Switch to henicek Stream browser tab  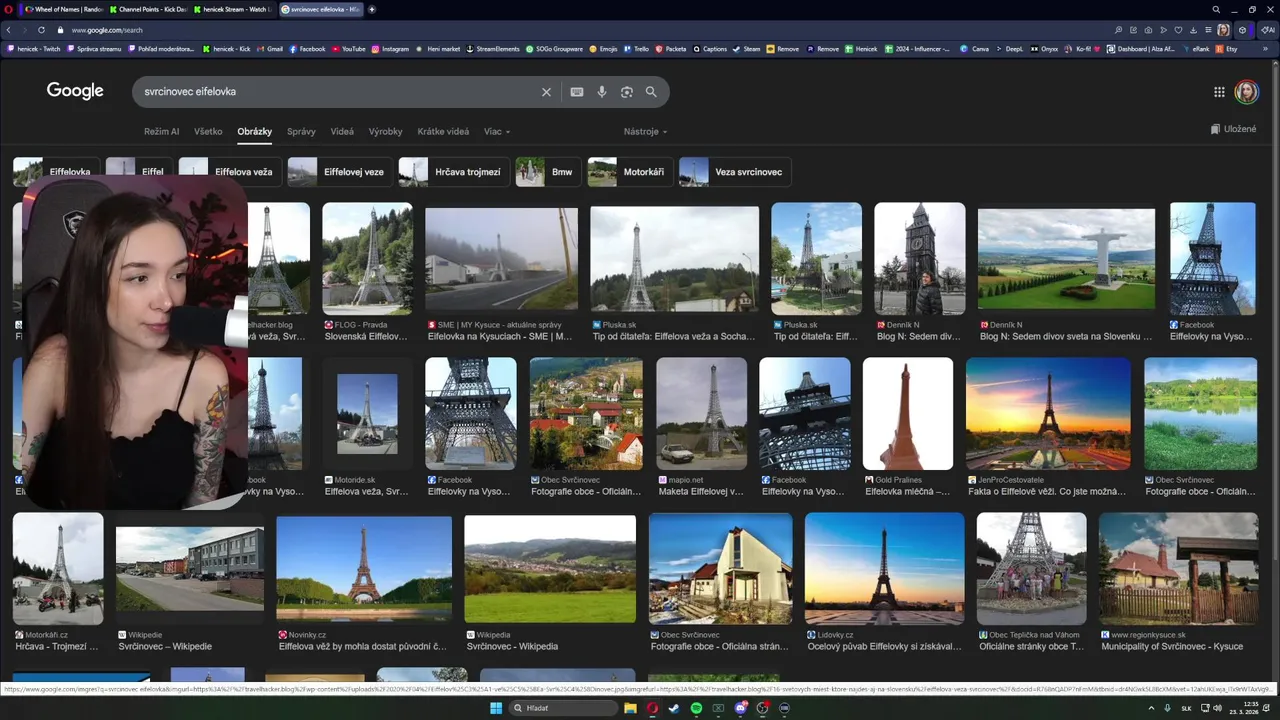(234, 9)
